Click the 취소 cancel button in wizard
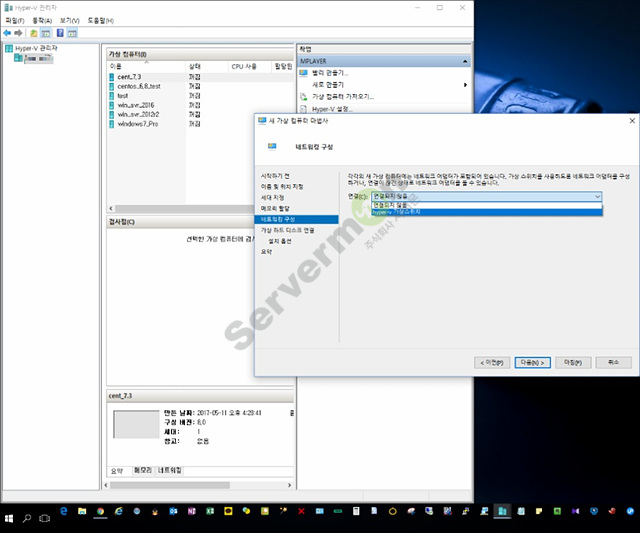This screenshot has height=533, width=640. tap(613, 362)
